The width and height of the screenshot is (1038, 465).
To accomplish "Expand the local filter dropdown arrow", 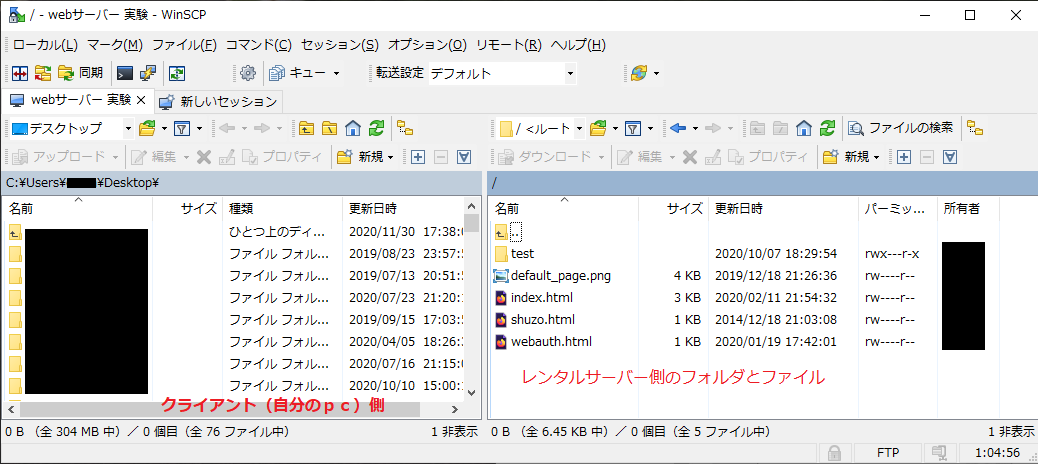I will click(x=199, y=128).
